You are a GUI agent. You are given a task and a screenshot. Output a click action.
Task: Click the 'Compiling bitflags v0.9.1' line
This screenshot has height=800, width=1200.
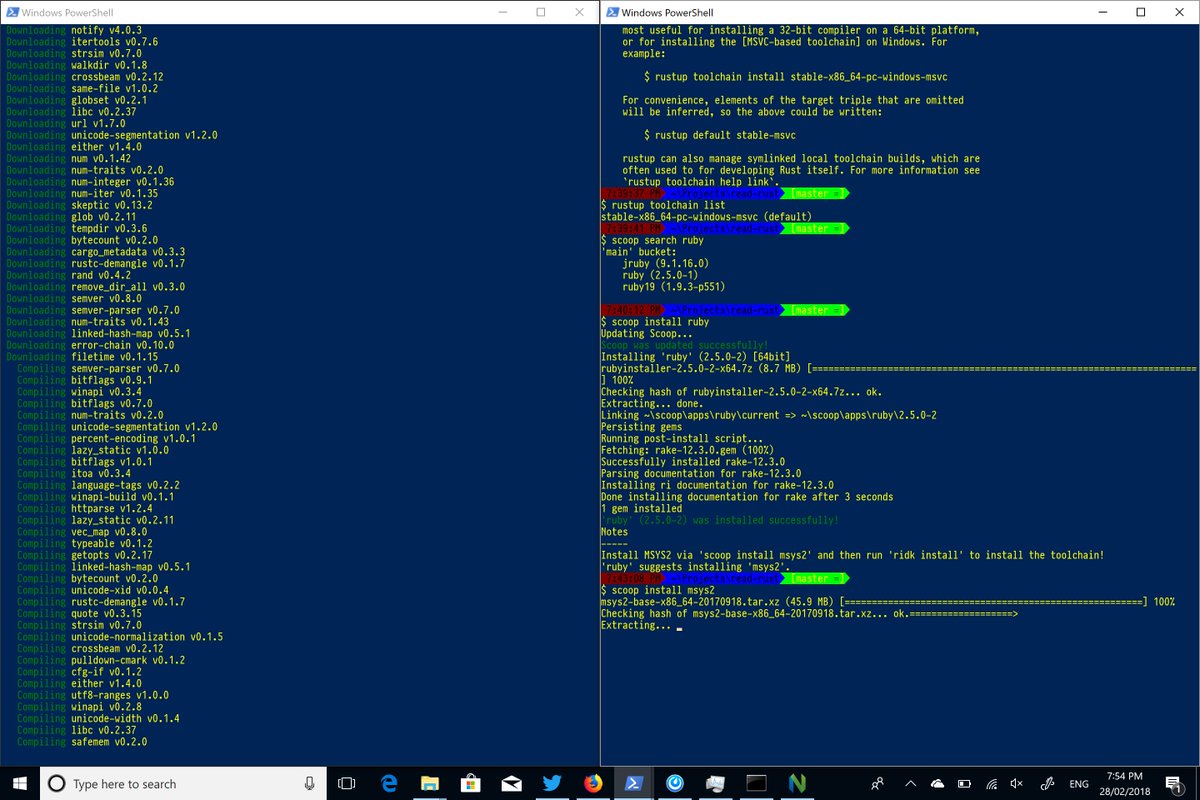pos(84,380)
